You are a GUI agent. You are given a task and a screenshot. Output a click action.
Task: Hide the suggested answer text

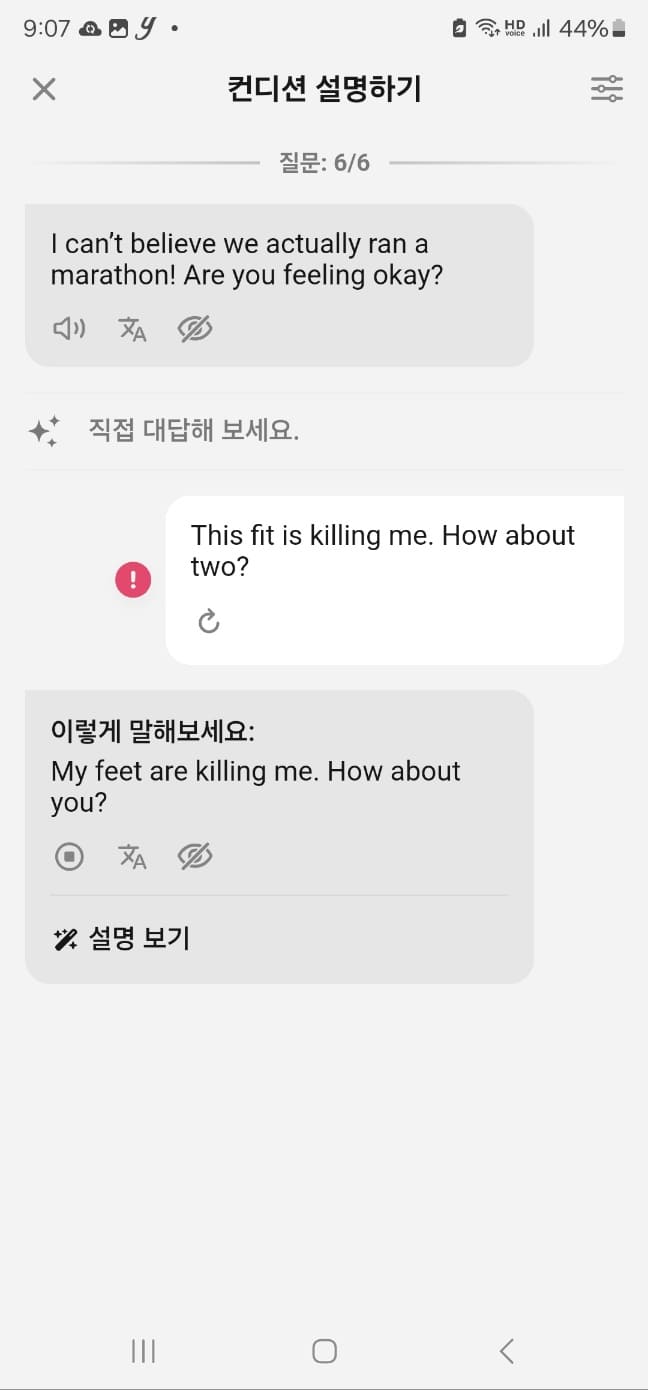click(x=194, y=856)
